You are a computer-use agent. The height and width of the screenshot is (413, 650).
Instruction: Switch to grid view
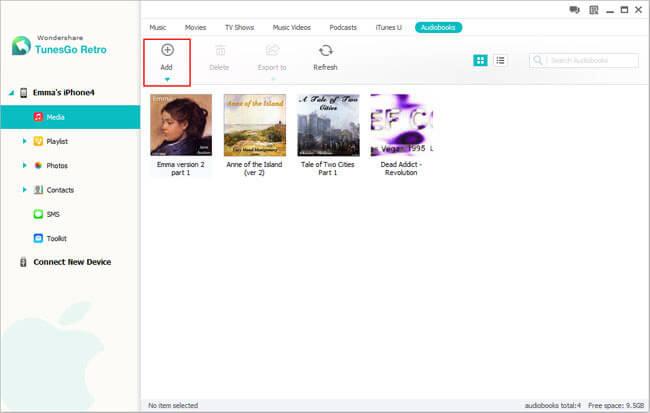[x=480, y=61]
